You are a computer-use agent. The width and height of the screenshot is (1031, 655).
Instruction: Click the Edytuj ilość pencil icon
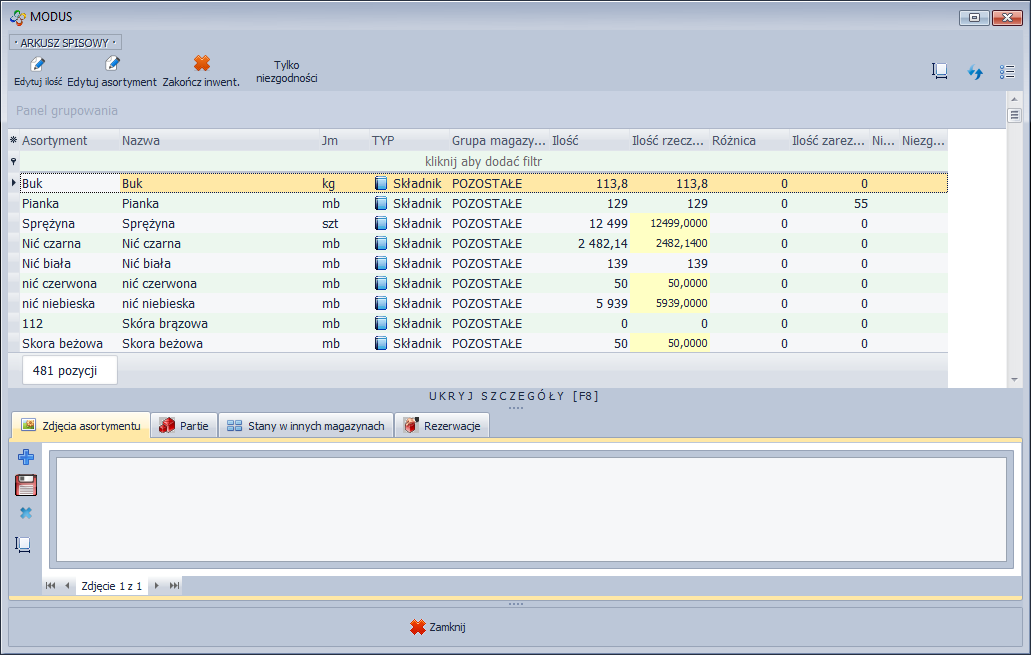[38, 64]
